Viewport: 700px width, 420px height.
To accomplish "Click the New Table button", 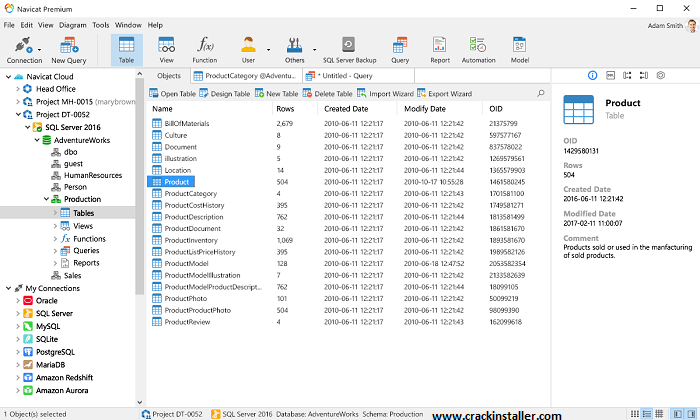I will tap(276, 93).
